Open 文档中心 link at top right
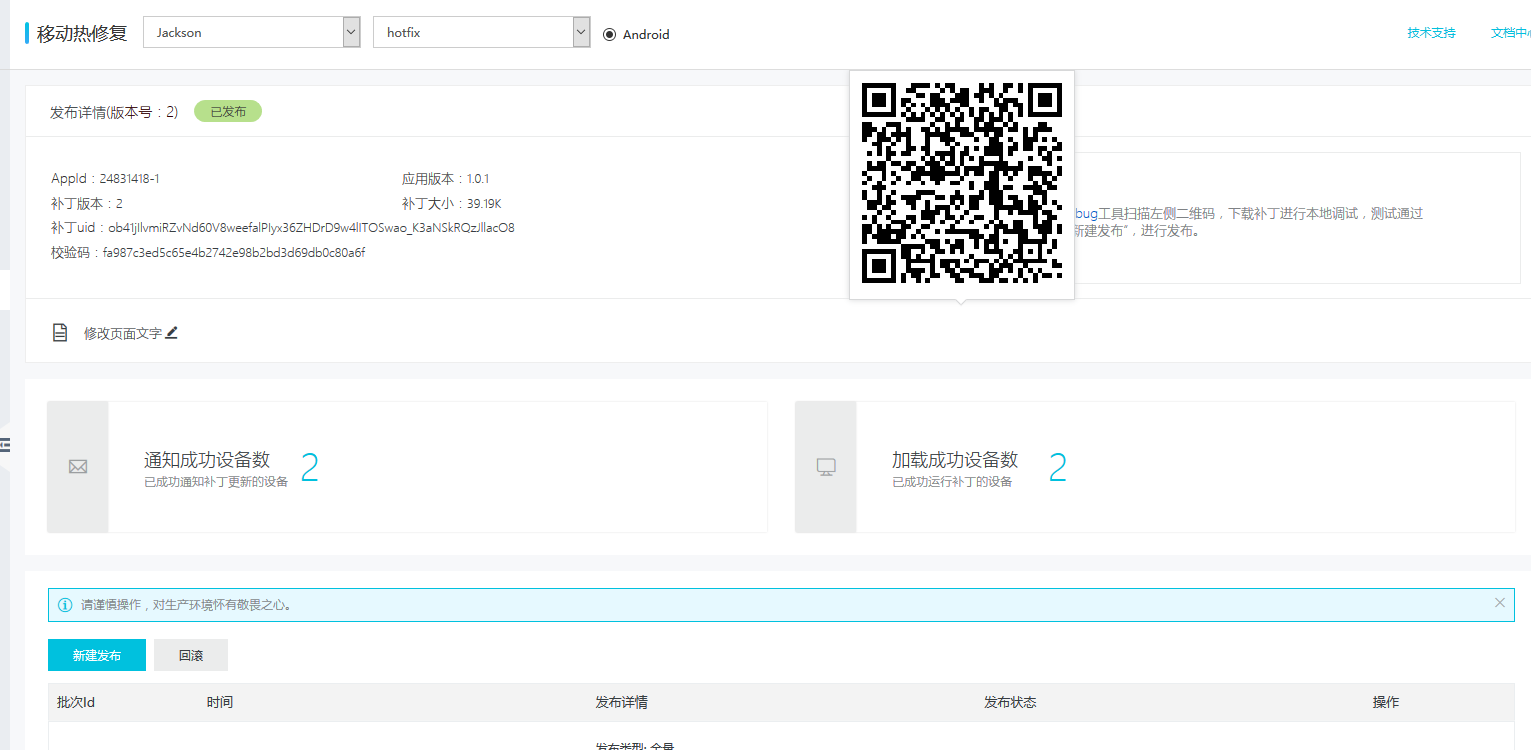This screenshot has height=750, width=1531. [x=1510, y=33]
